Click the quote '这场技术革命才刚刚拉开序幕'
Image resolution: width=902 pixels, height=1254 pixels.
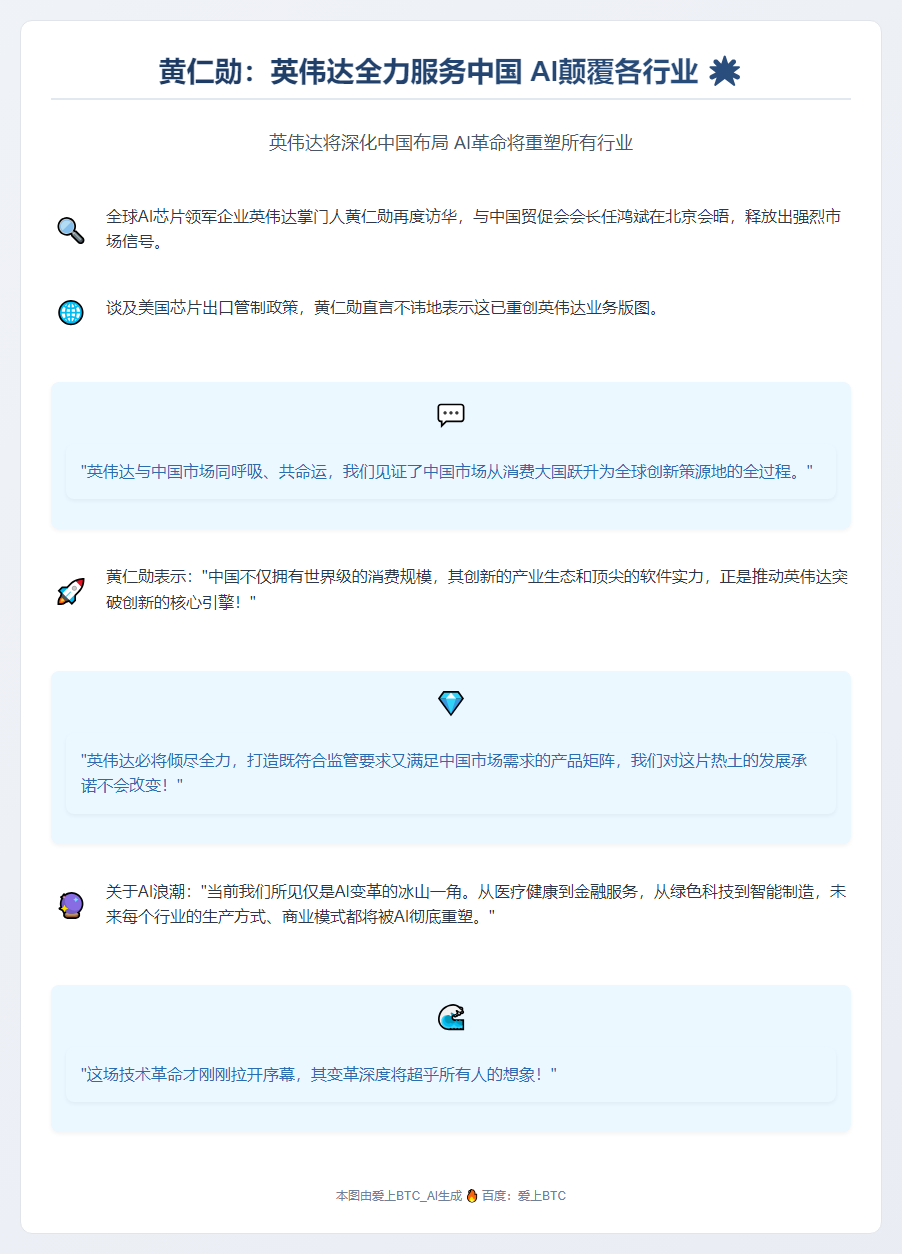[x=318, y=1075]
